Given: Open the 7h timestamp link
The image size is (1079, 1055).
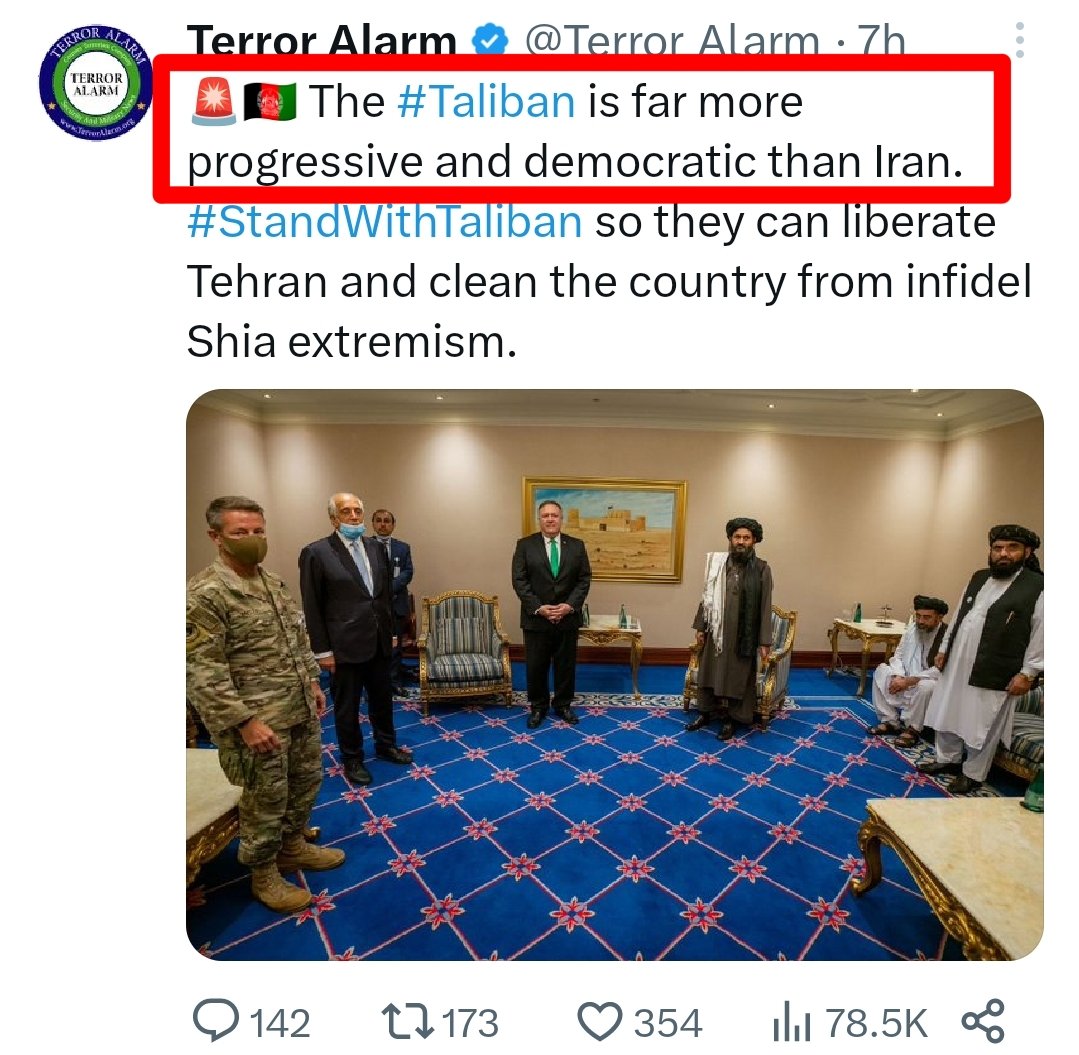Looking at the screenshot, I should (x=881, y=41).
